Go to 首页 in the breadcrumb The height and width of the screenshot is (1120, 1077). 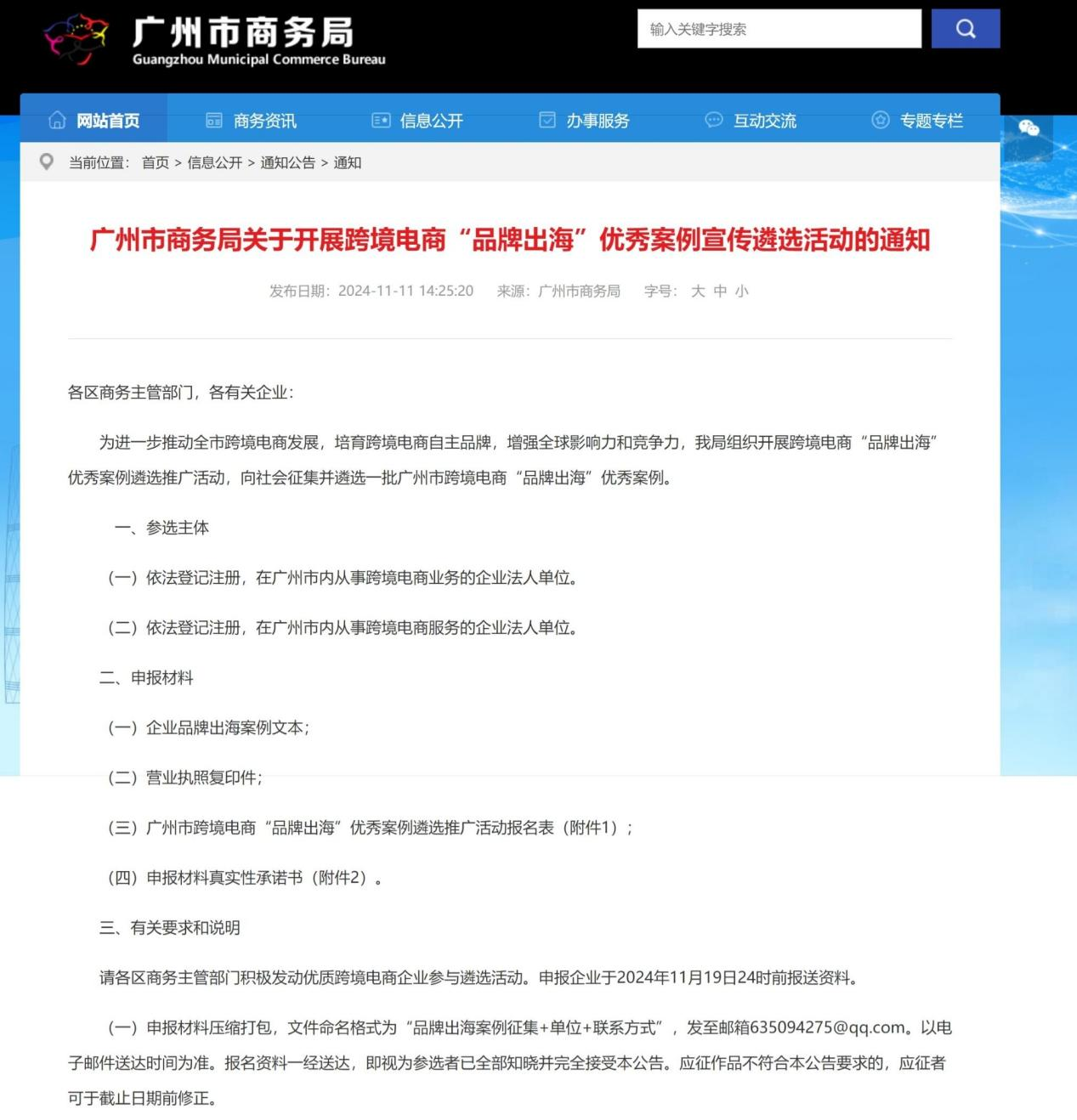(x=156, y=162)
